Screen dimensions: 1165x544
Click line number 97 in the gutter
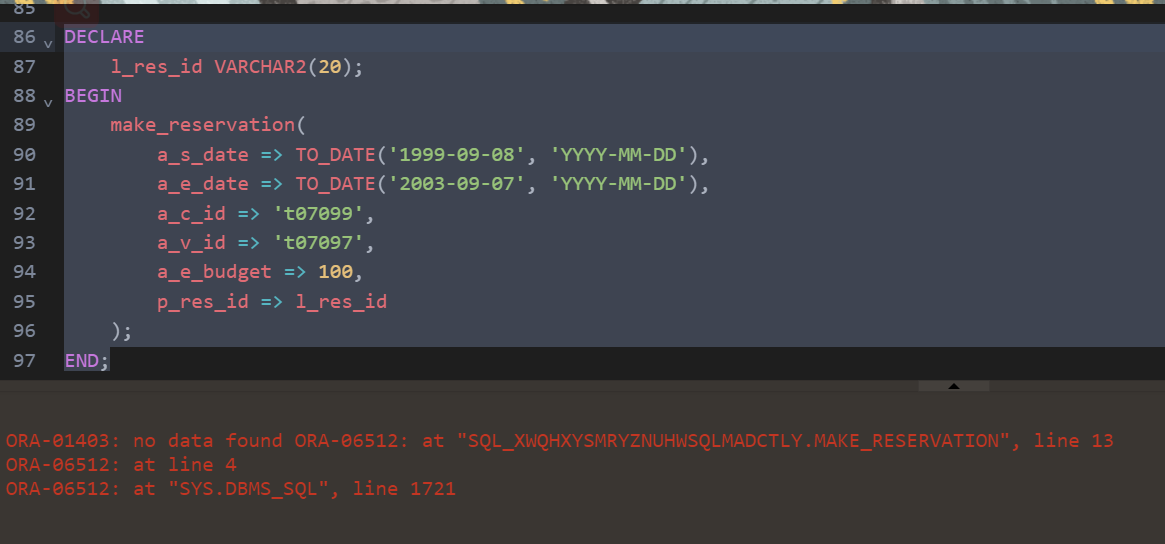click(x=25, y=361)
